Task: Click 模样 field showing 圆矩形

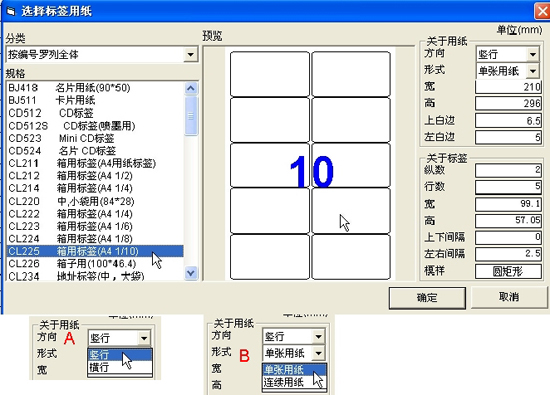Action: [x=508, y=271]
